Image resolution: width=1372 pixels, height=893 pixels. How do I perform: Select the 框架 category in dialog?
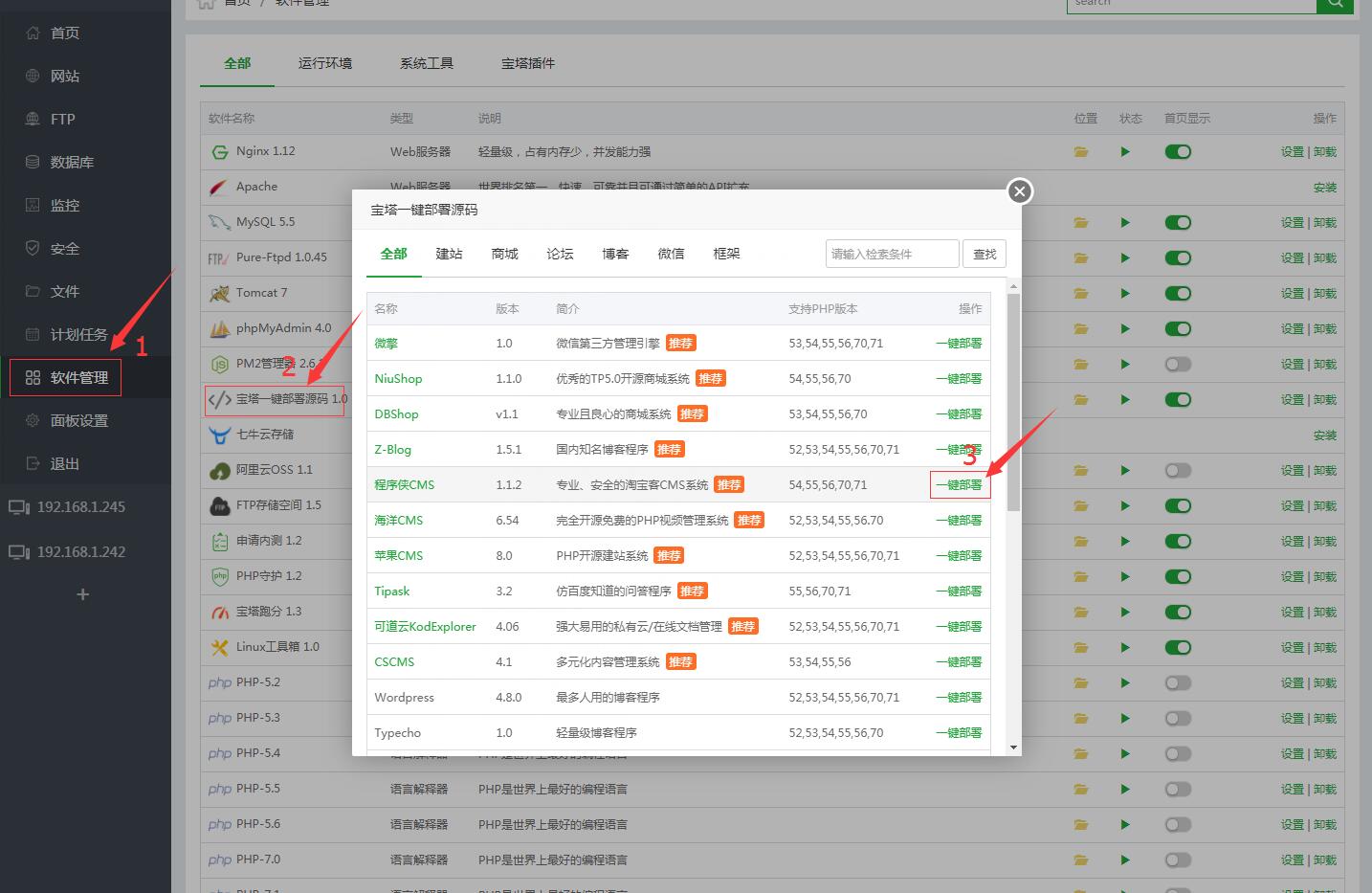[726, 254]
